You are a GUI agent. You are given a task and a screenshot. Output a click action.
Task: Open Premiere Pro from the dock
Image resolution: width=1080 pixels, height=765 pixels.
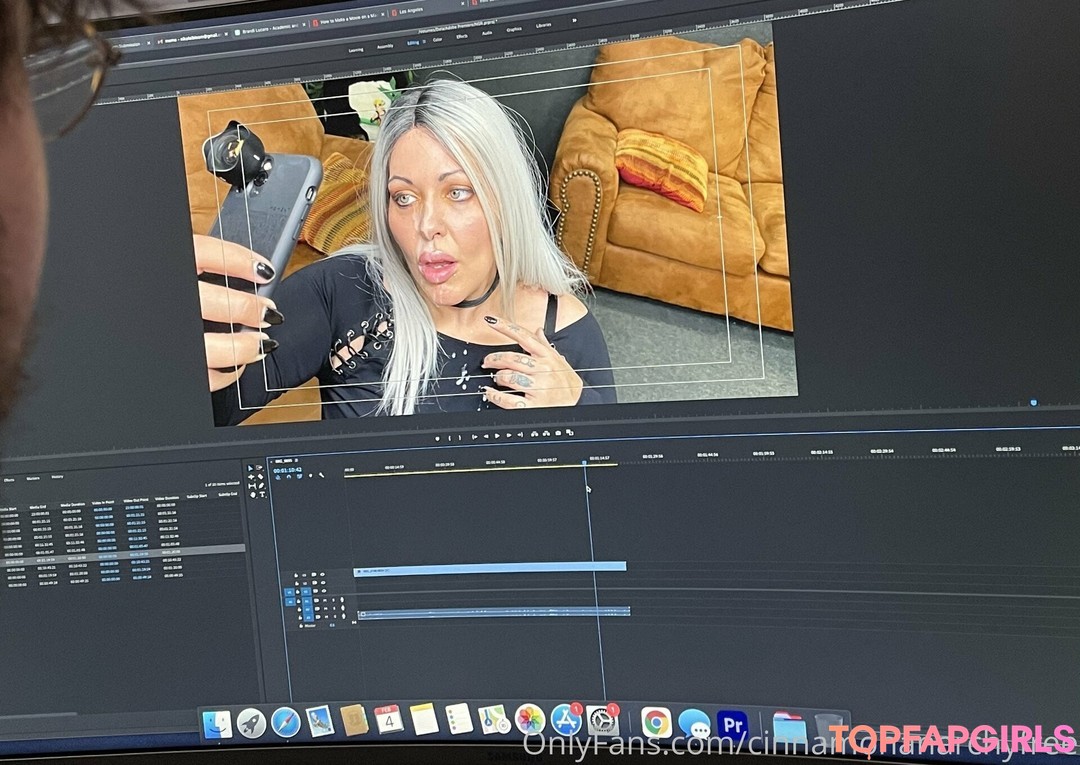pos(732,724)
